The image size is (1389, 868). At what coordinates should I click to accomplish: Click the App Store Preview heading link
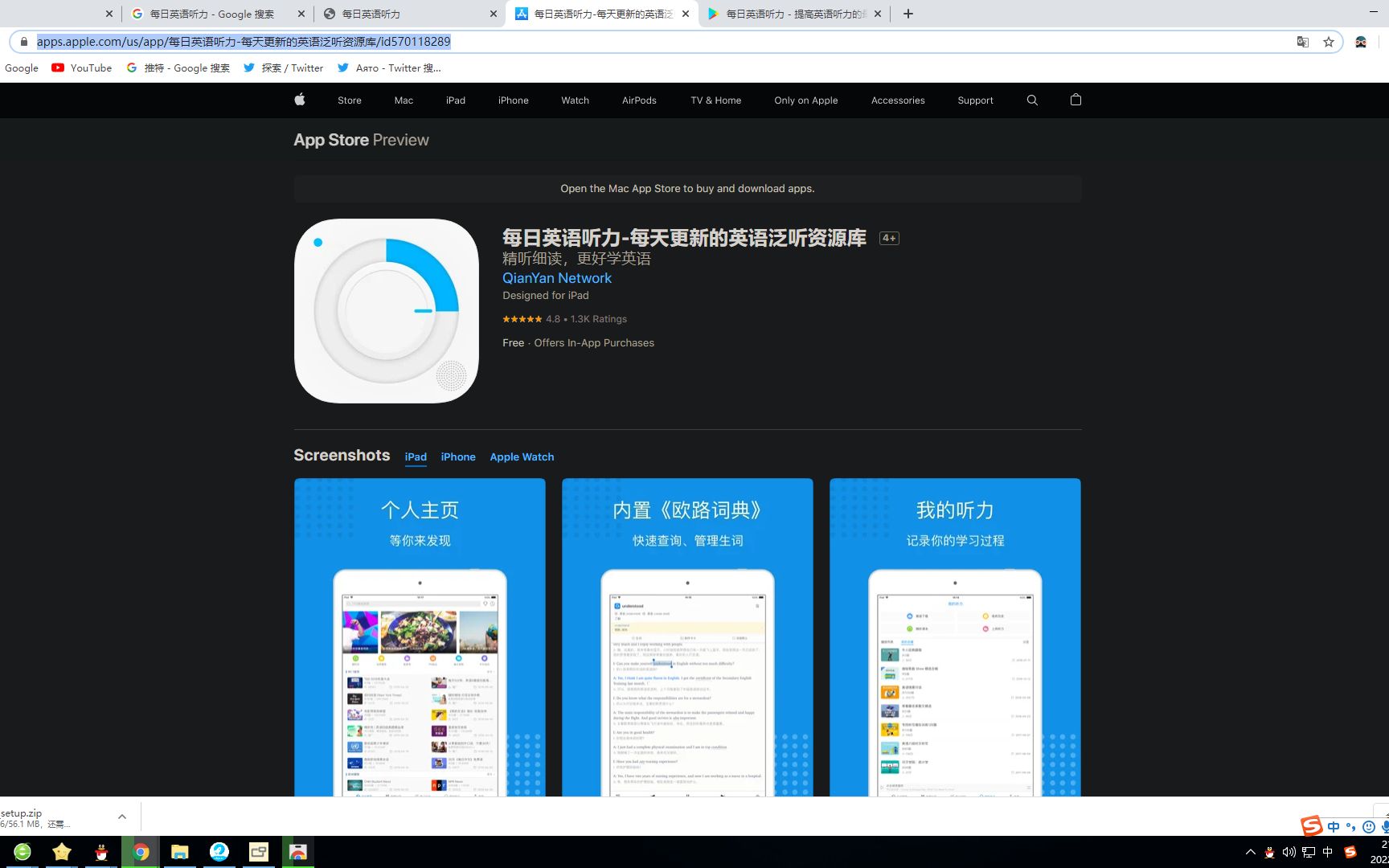(x=361, y=140)
